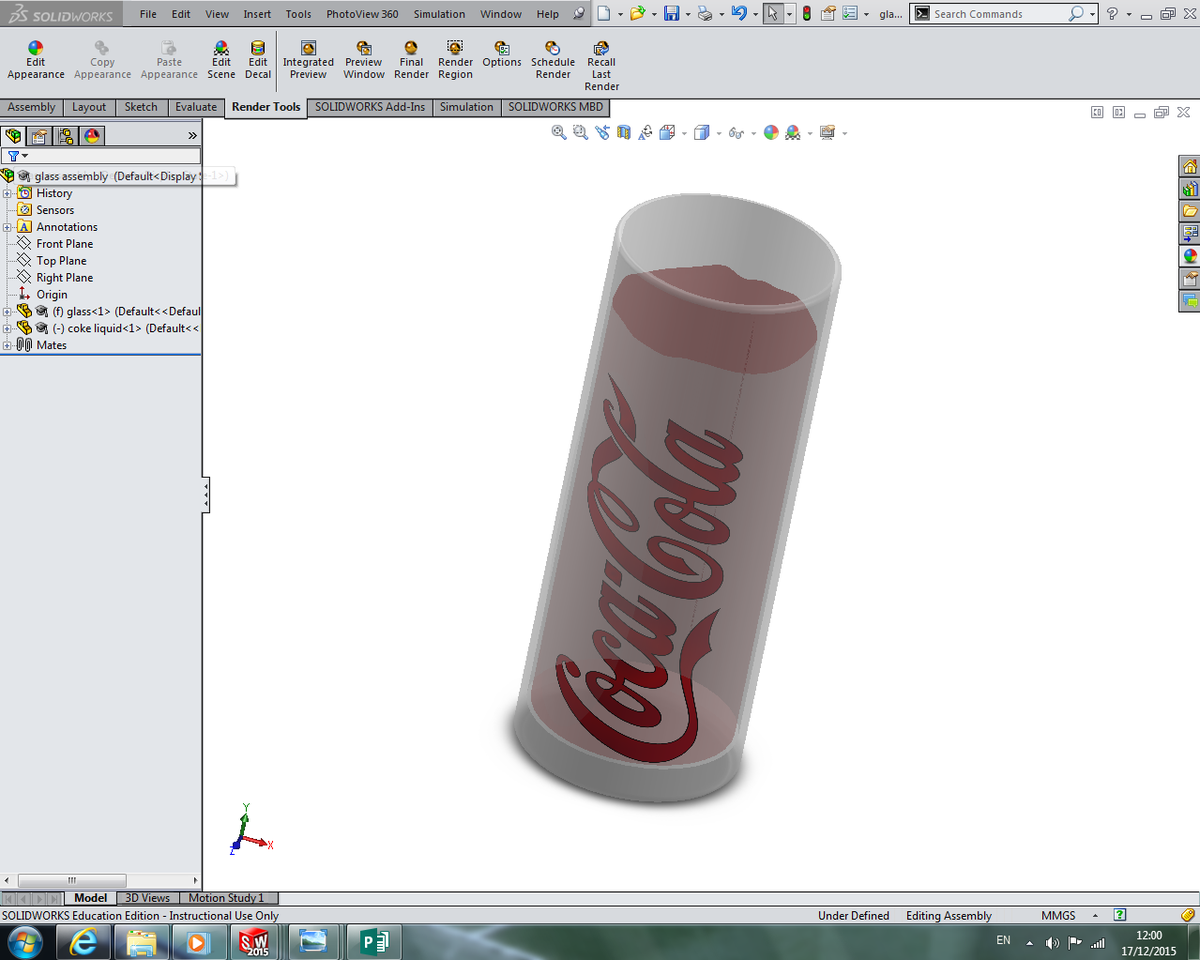Open View Orientation dropdown

click(x=683, y=133)
